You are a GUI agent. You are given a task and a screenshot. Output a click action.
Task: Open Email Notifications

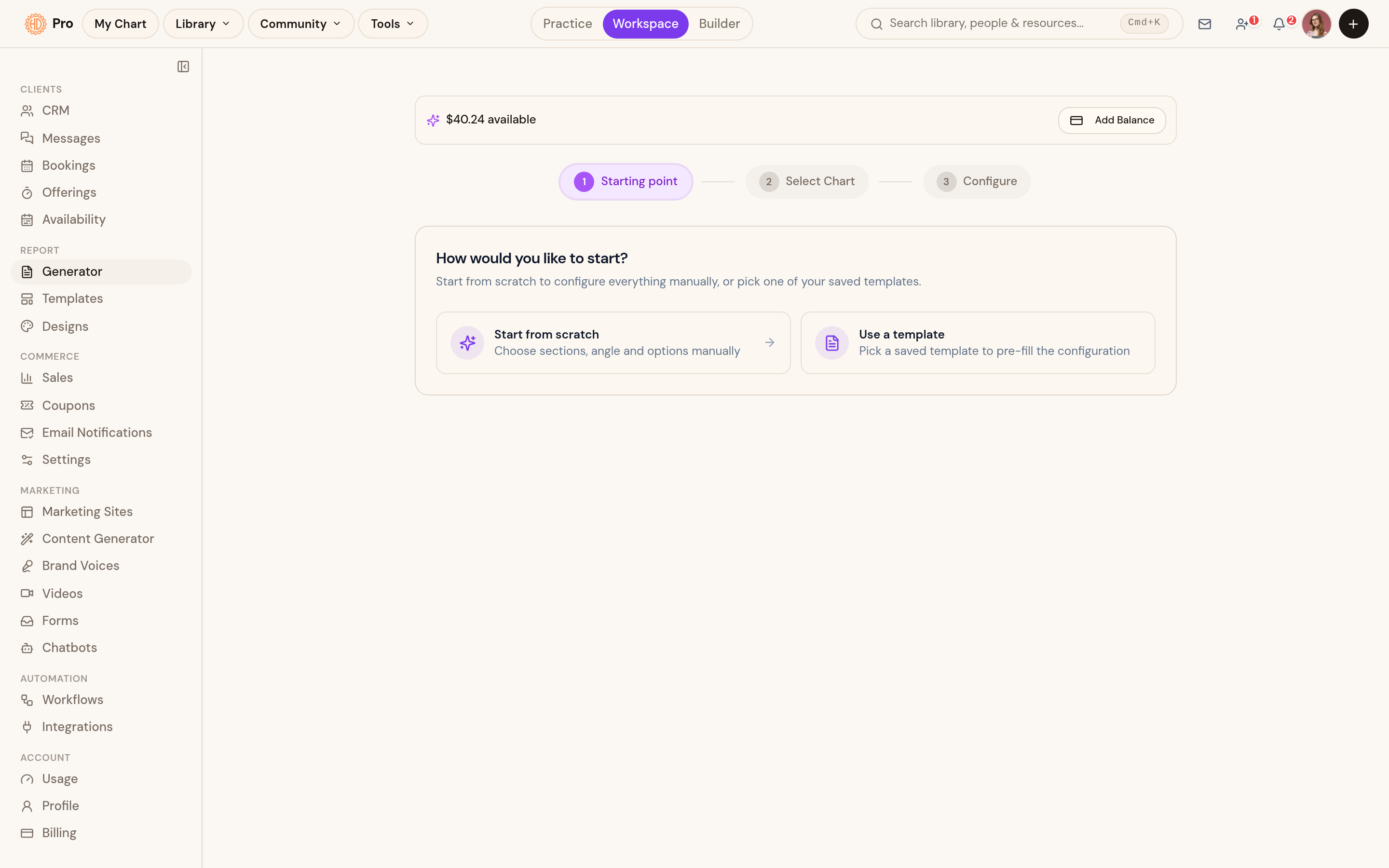point(101,432)
